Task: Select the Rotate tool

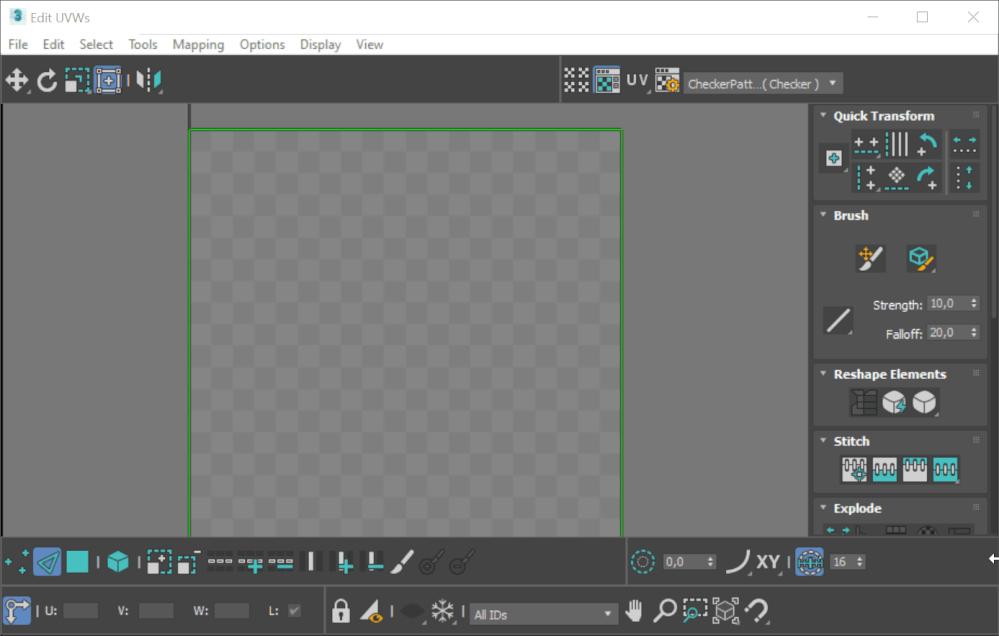Action: click(x=47, y=81)
